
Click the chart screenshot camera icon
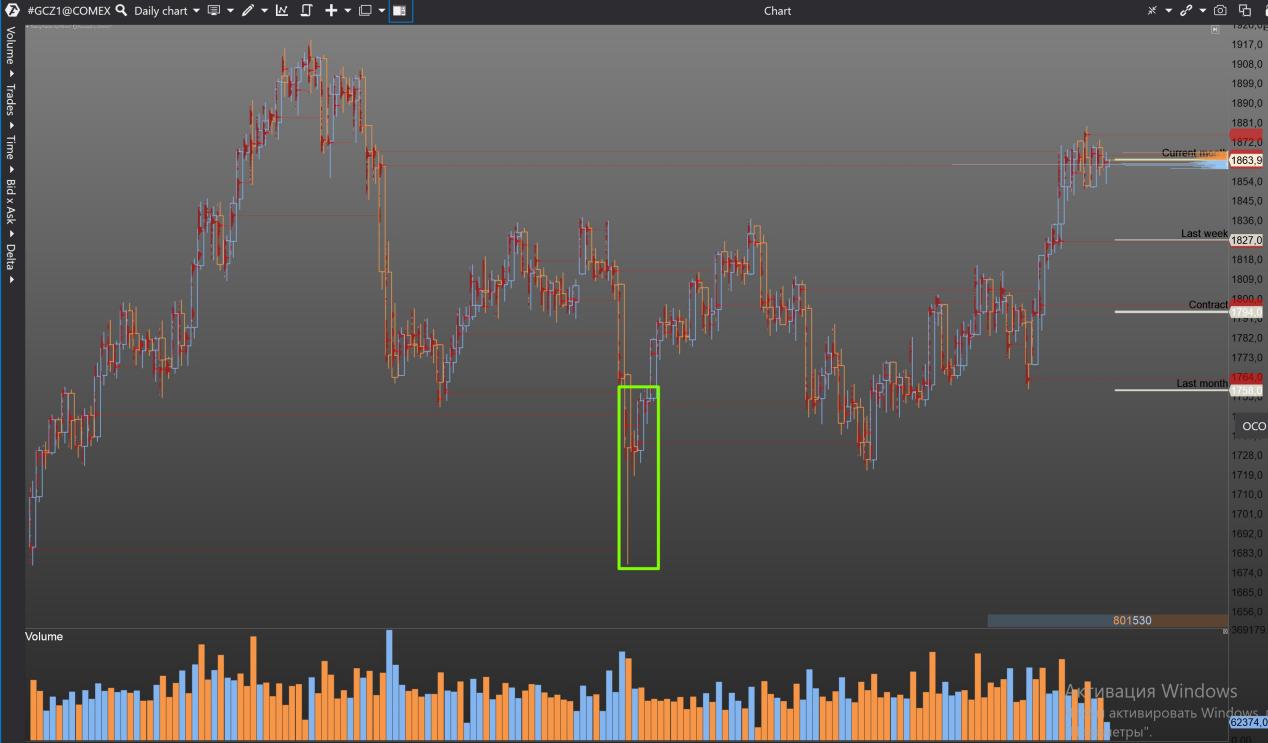[1220, 11]
